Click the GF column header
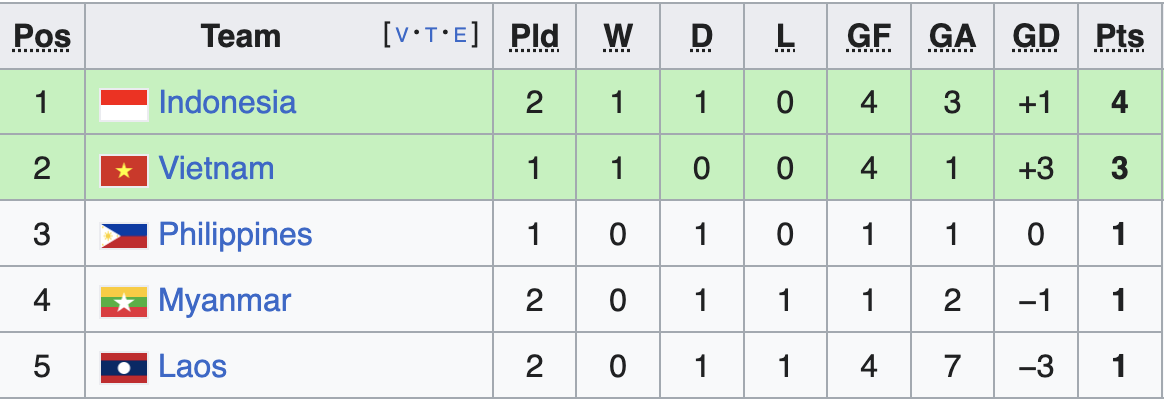 [868, 37]
